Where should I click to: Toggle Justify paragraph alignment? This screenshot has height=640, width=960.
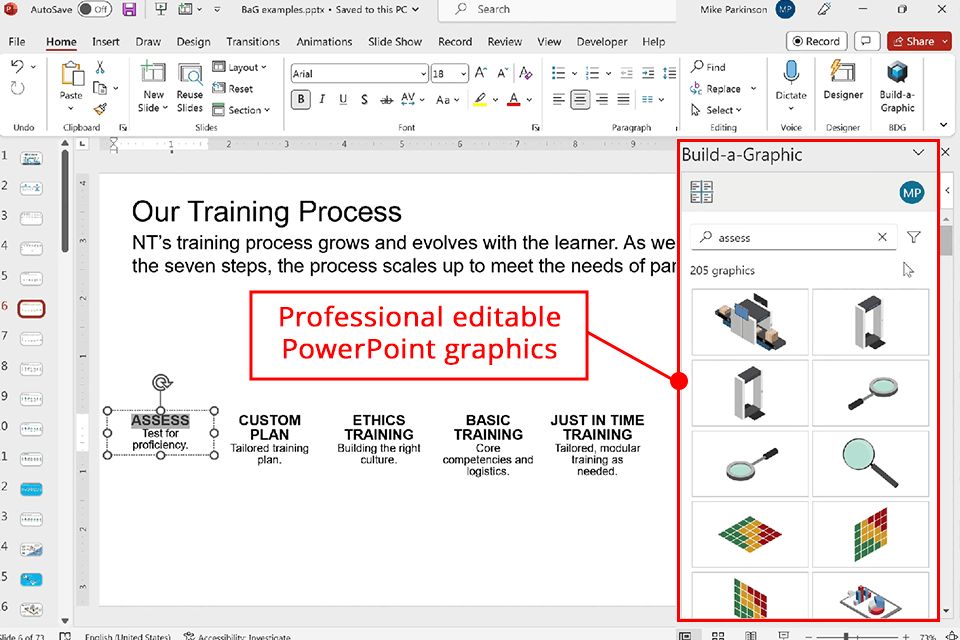(623, 99)
